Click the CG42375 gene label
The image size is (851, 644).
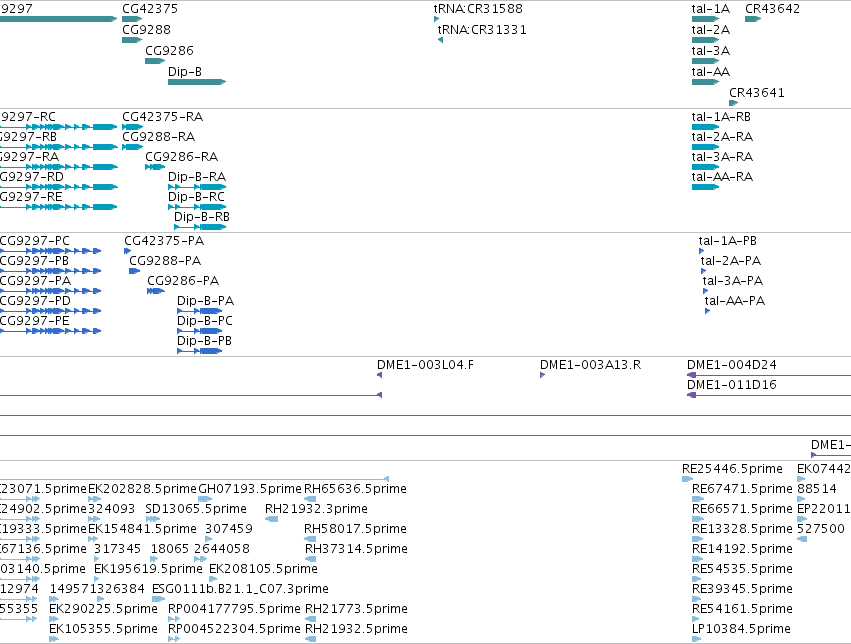click(x=150, y=9)
